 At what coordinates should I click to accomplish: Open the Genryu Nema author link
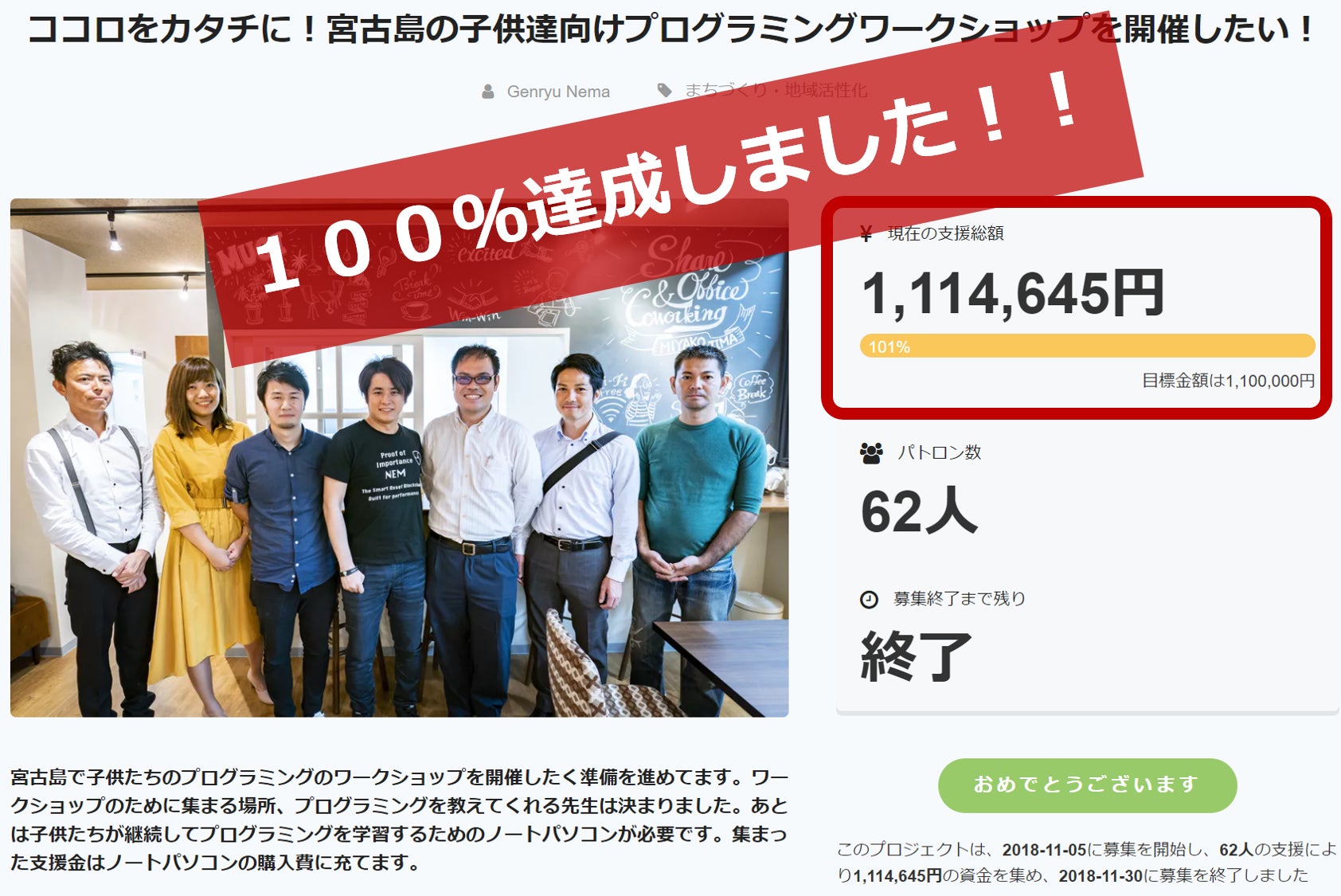coord(558,92)
